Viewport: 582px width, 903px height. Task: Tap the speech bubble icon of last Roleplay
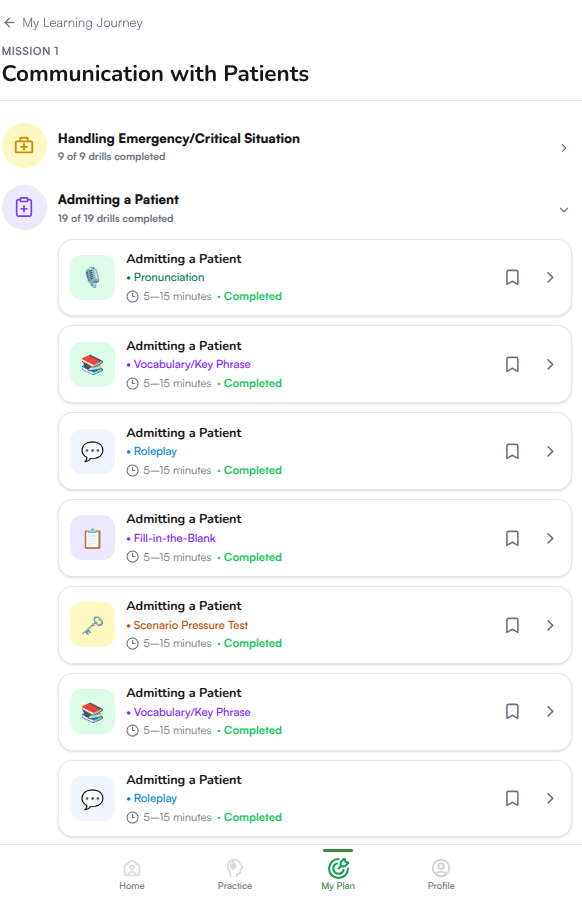[92, 799]
